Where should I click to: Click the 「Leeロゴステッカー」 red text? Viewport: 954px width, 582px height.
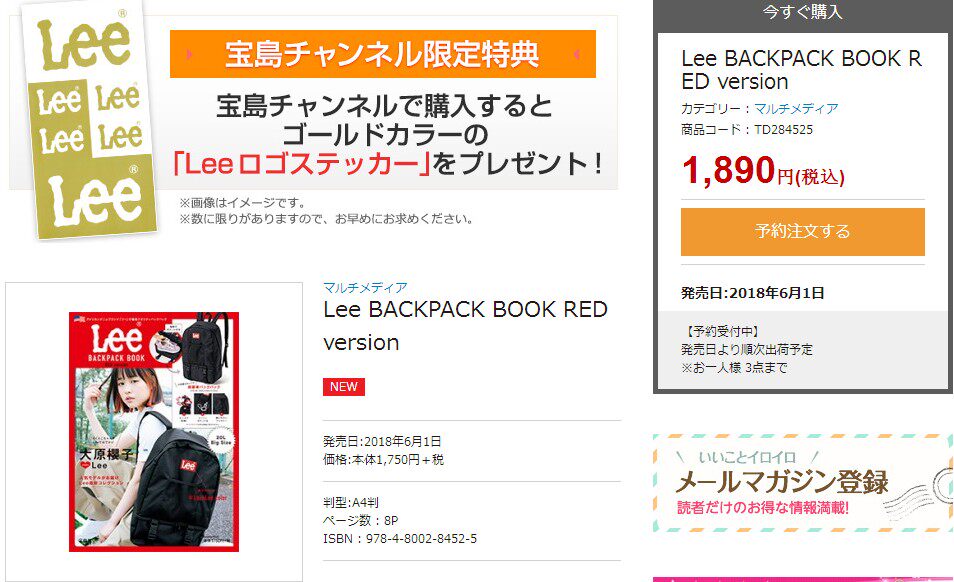coord(302,164)
